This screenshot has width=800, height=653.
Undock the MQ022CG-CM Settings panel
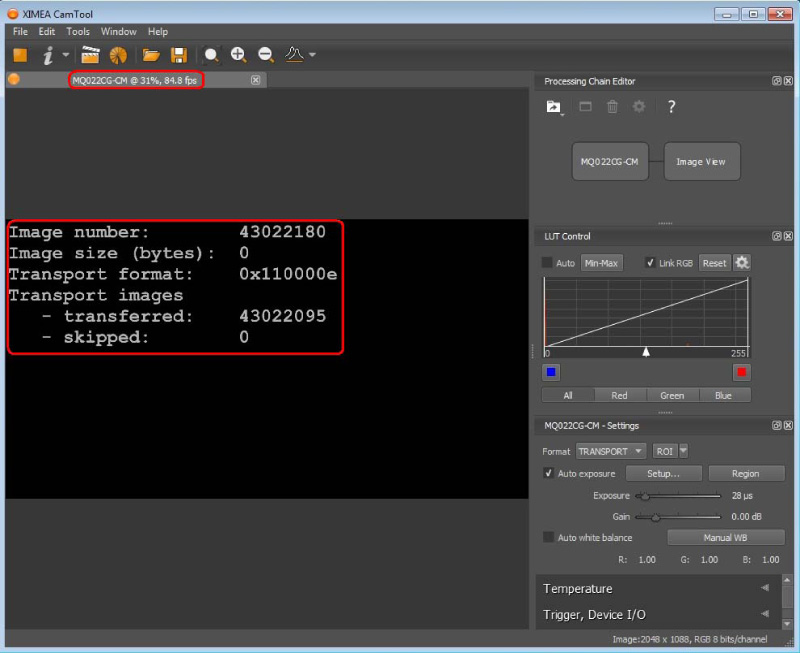776,425
